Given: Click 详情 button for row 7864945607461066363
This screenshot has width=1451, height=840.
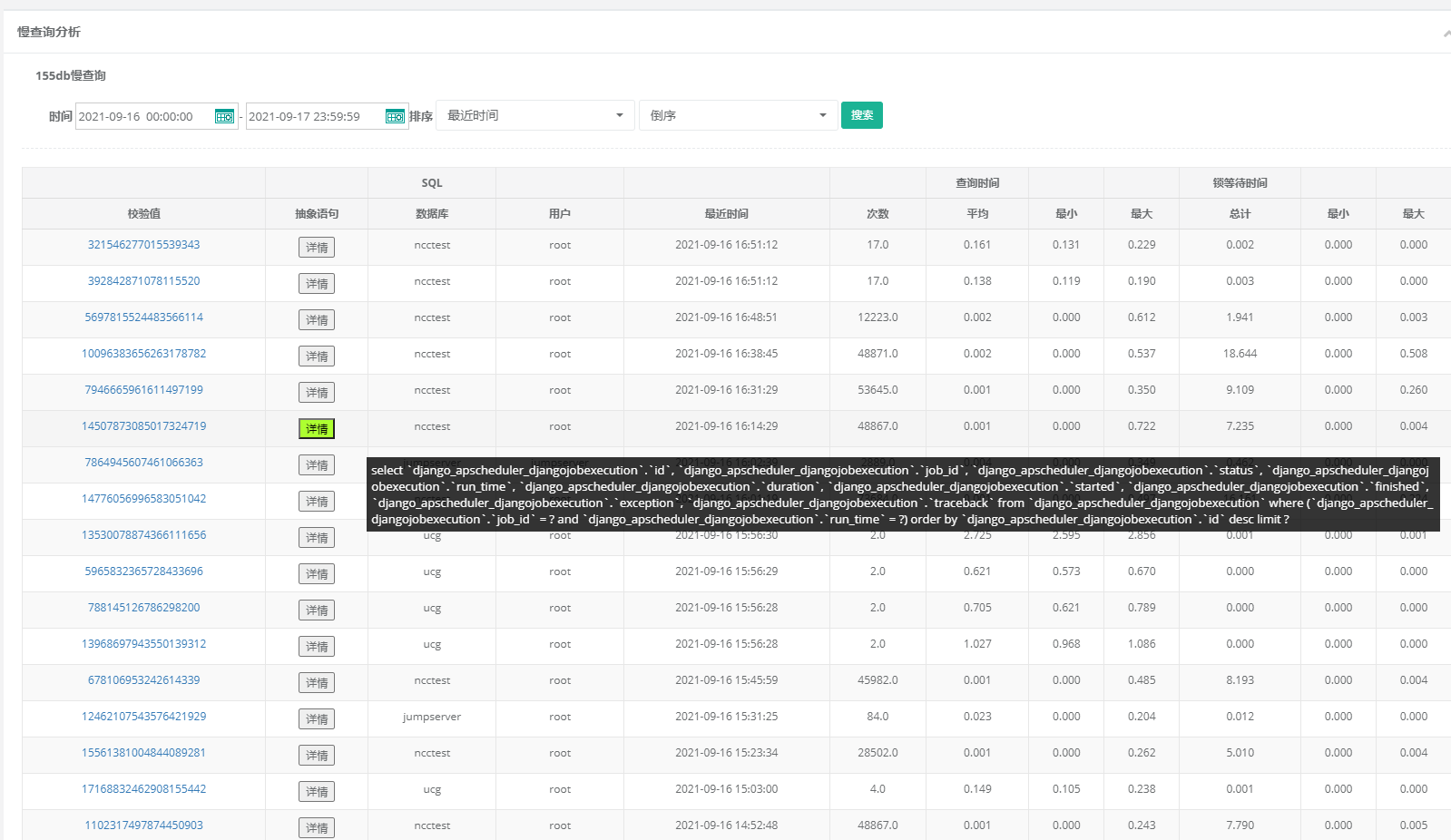Looking at the screenshot, I should tap(317, 465).
